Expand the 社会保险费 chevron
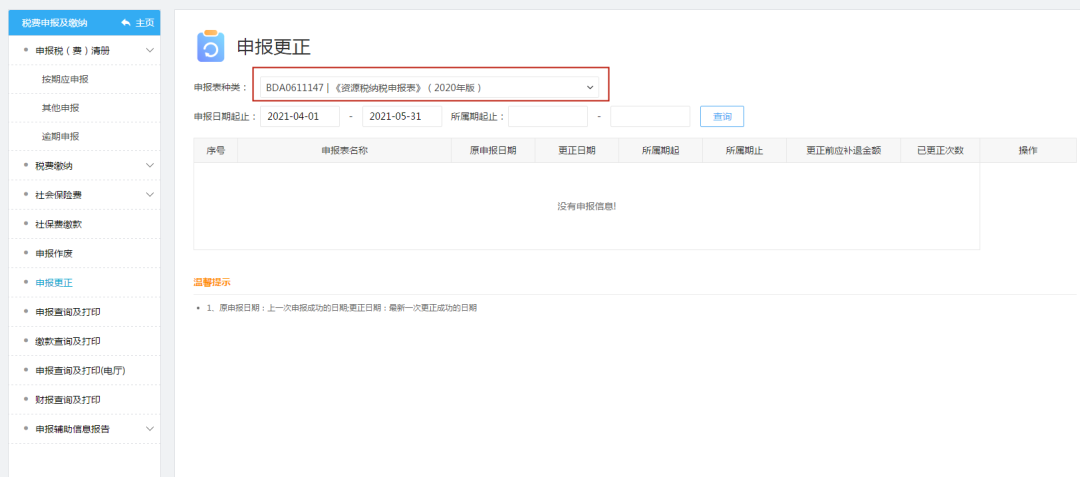Screen dimensions: 1080x477 [150, 195]
